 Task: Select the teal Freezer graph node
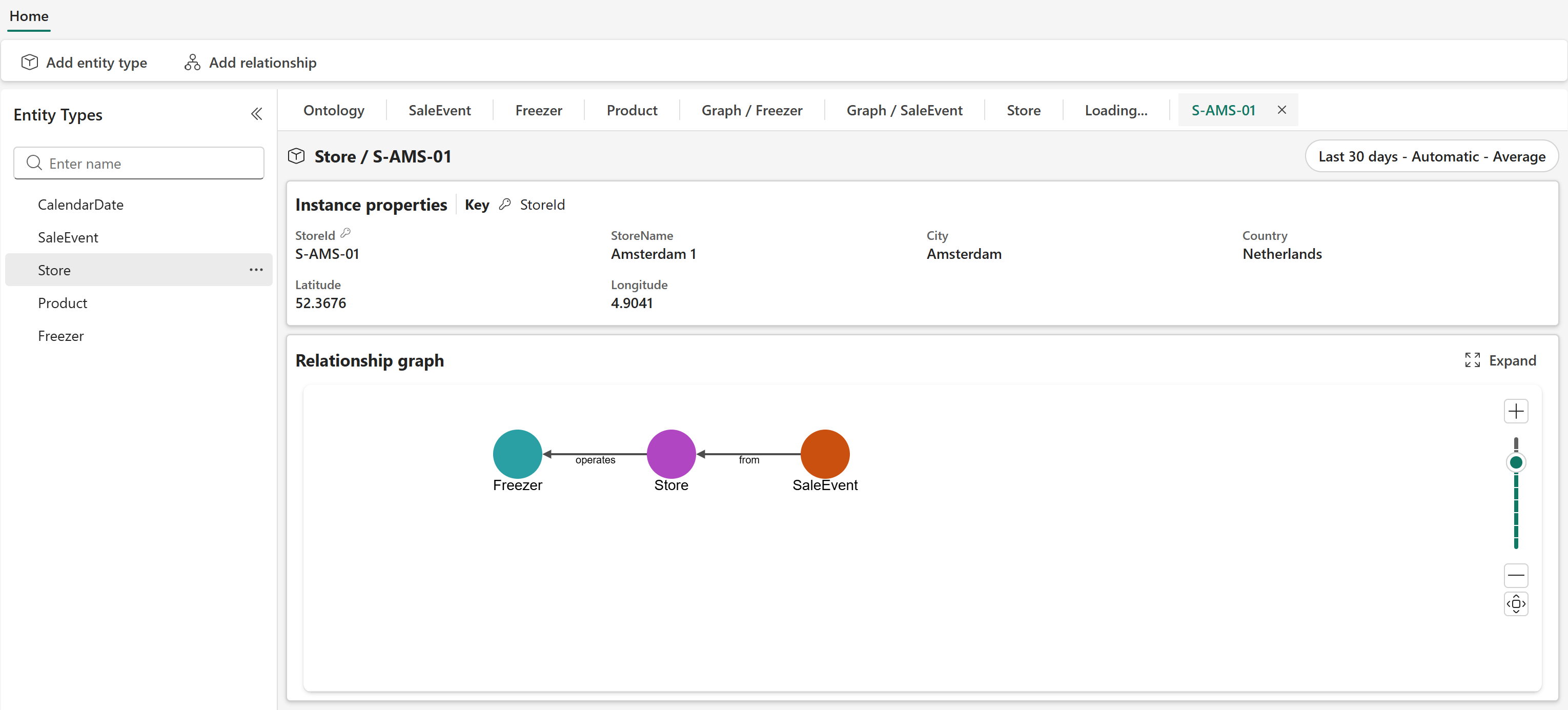[x=517, y=454]
